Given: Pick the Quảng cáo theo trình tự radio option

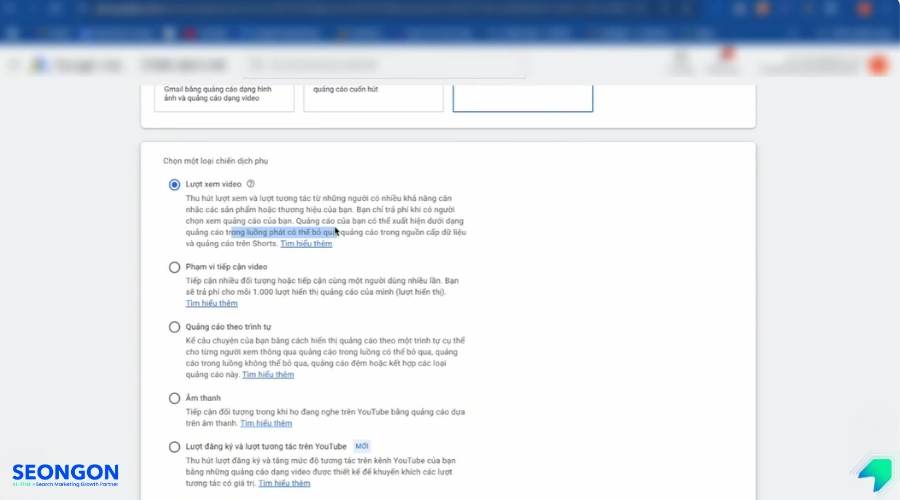Looking at the screenshot, I should tap(174, 327).
